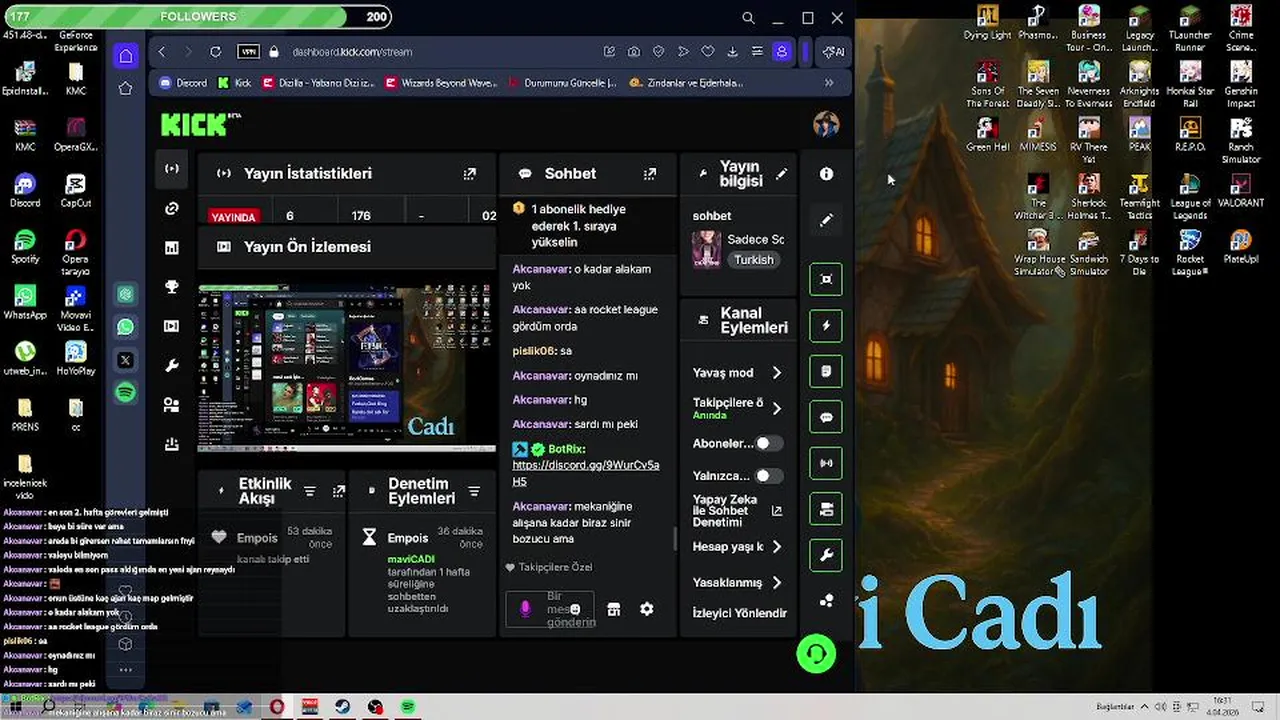
Task: Open Dizilla bookmark in bookmarks bar
Action: coord(319,83)
